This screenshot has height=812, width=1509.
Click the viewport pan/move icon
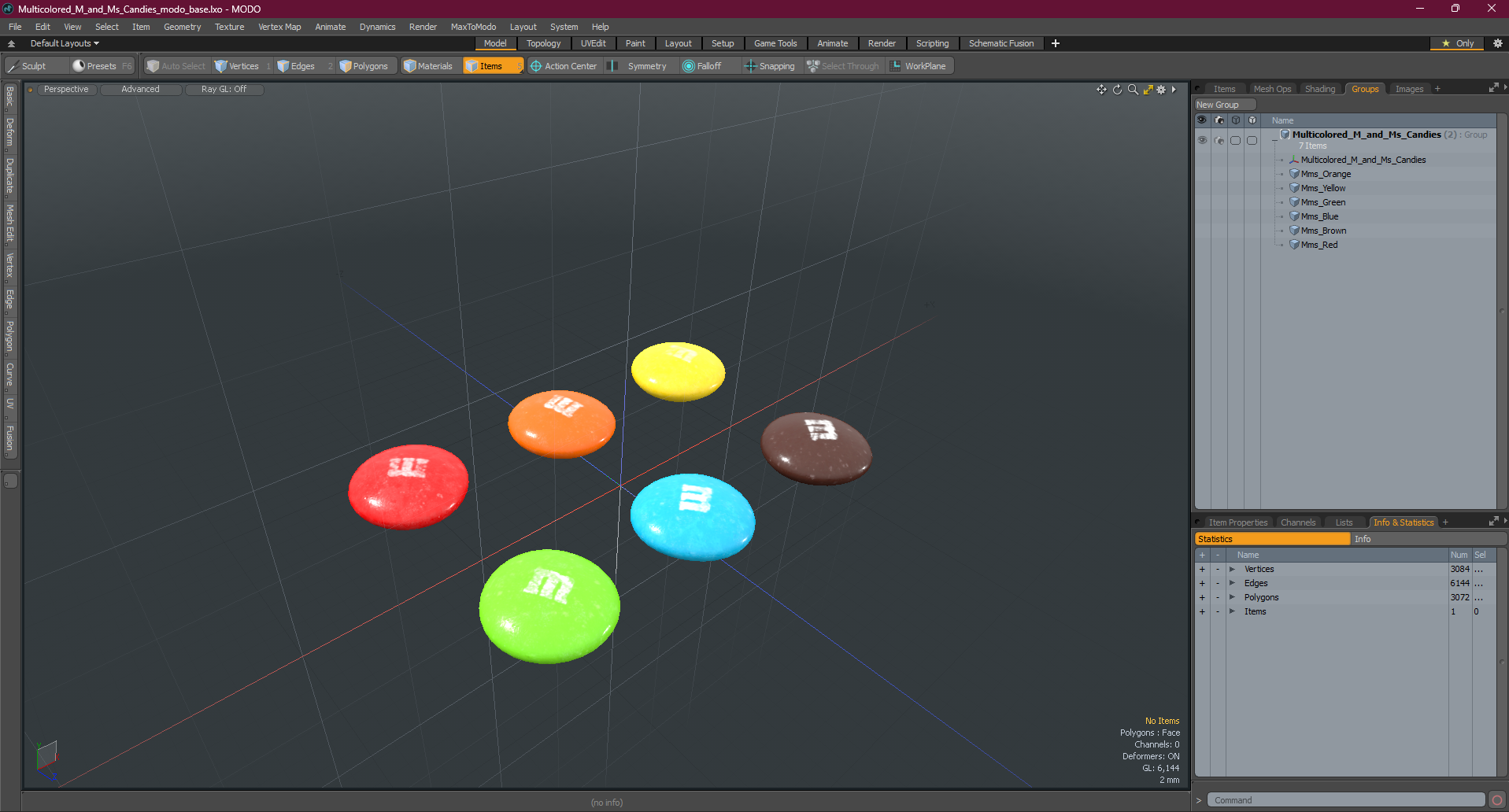pos(1101,90)
